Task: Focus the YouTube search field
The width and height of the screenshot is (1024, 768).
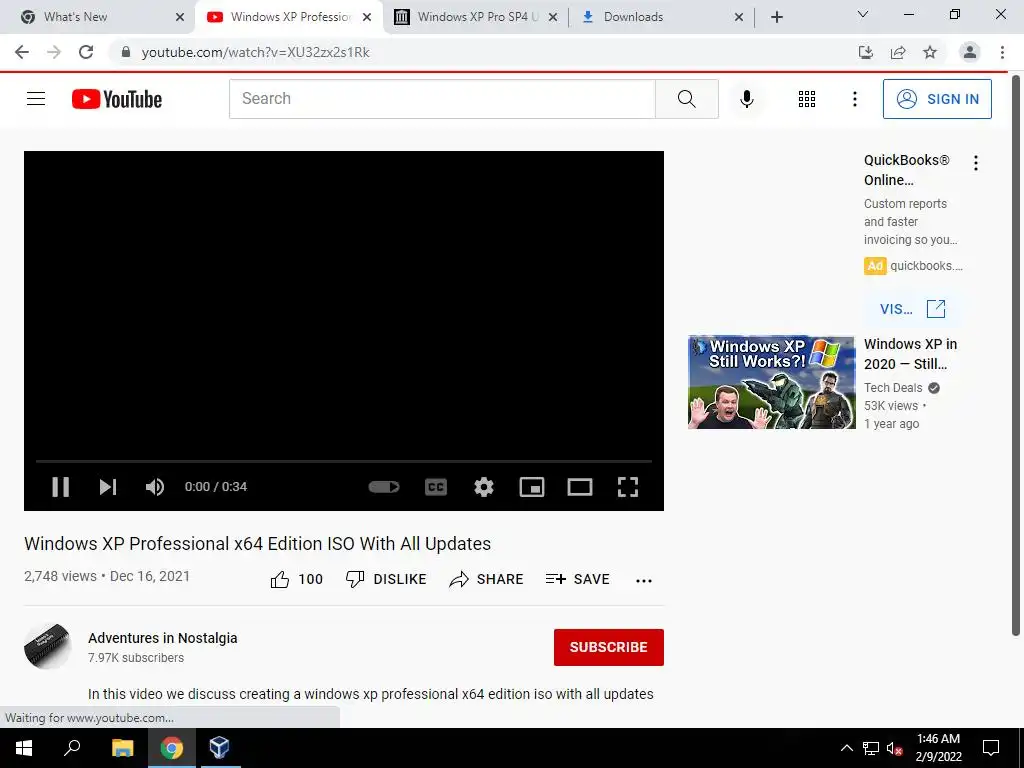Action: (x=442, y=99)
